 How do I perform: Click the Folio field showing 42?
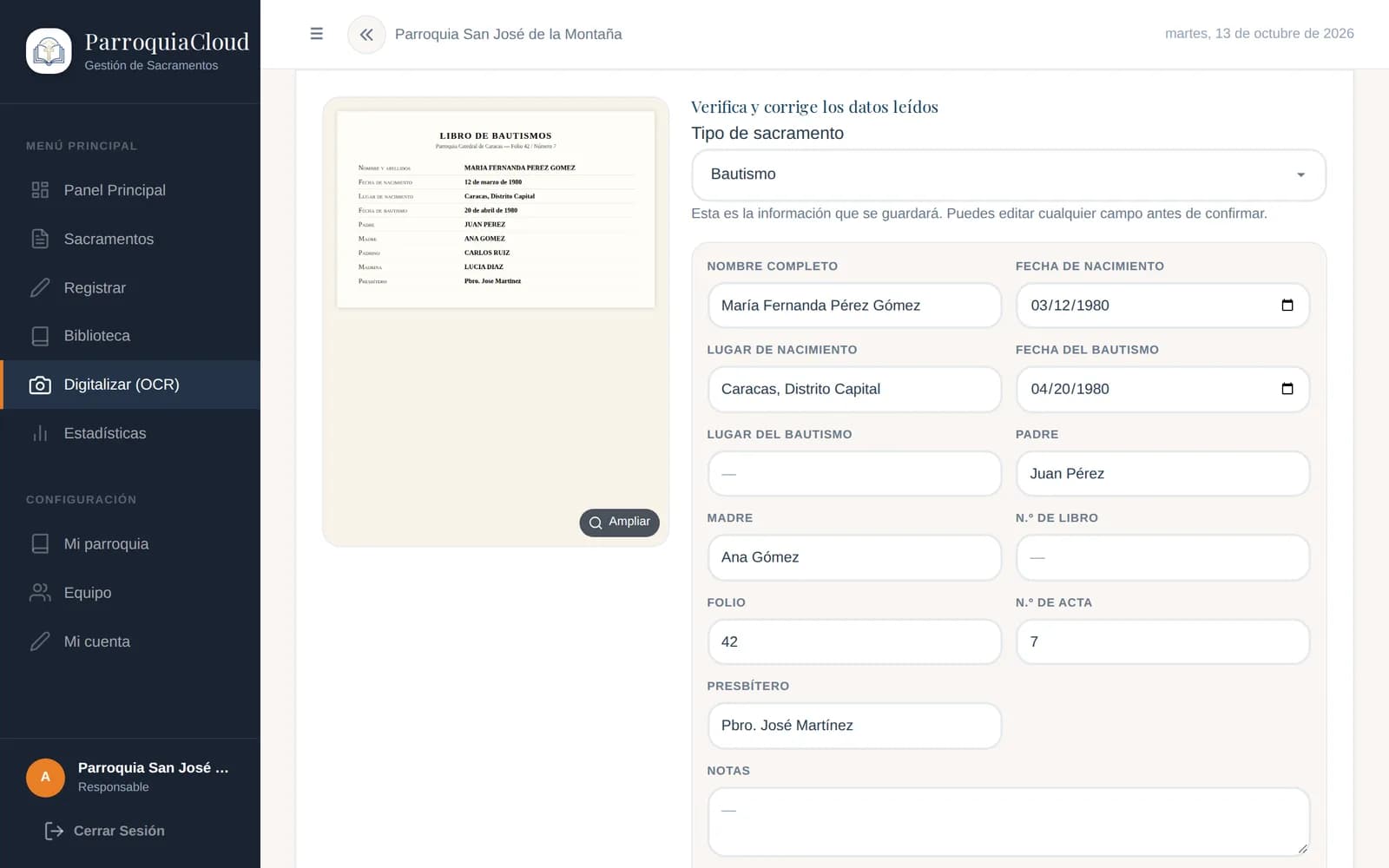(x=855, y=641)
